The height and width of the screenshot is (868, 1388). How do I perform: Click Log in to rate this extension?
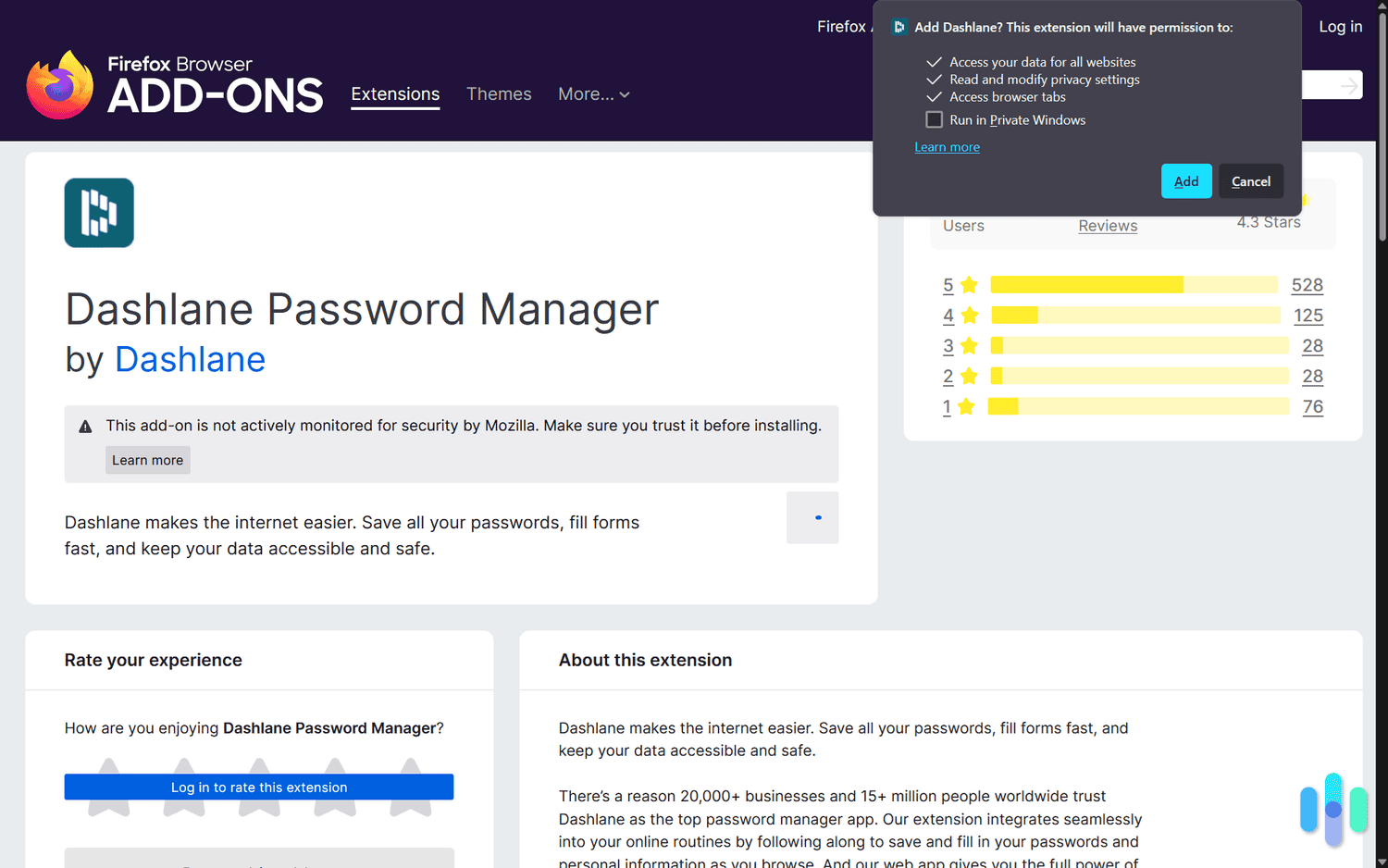(259, 787)
